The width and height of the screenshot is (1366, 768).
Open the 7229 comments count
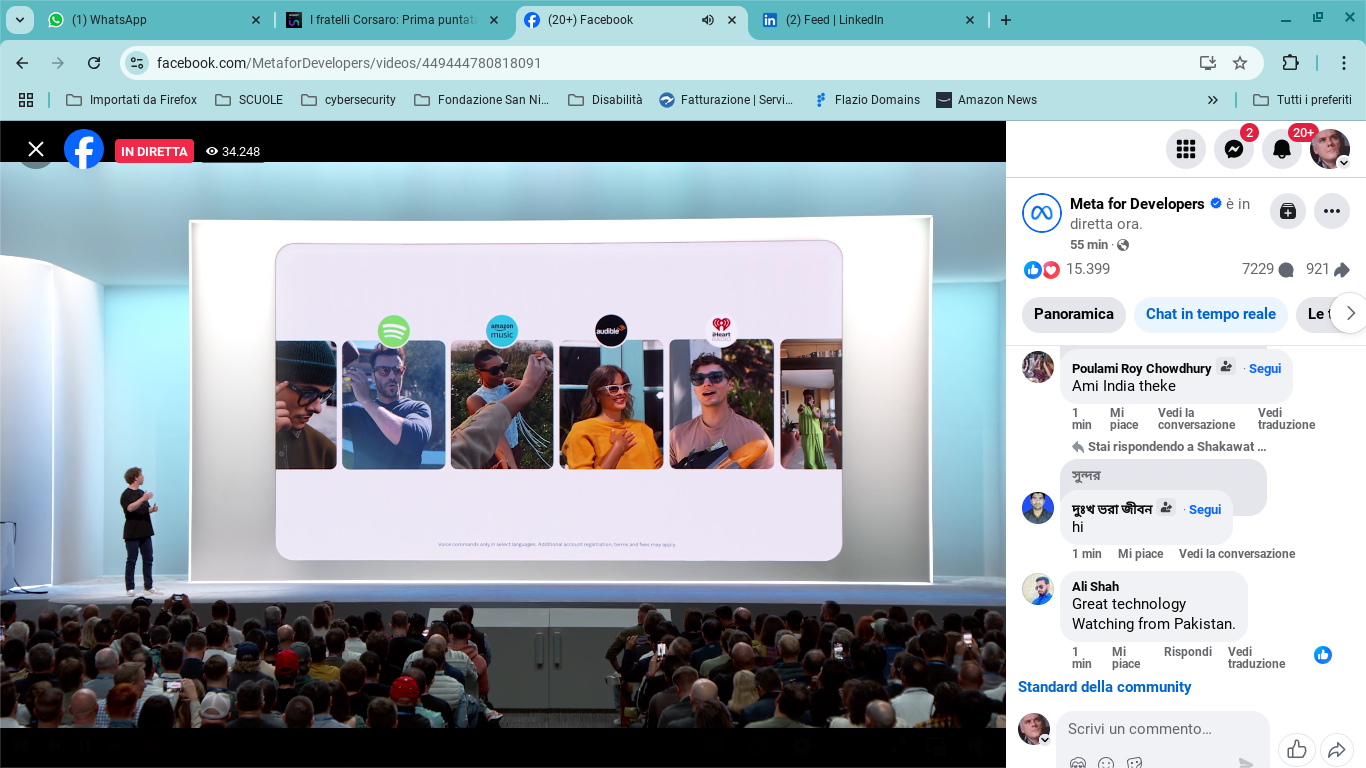[x=1267, y=269]
